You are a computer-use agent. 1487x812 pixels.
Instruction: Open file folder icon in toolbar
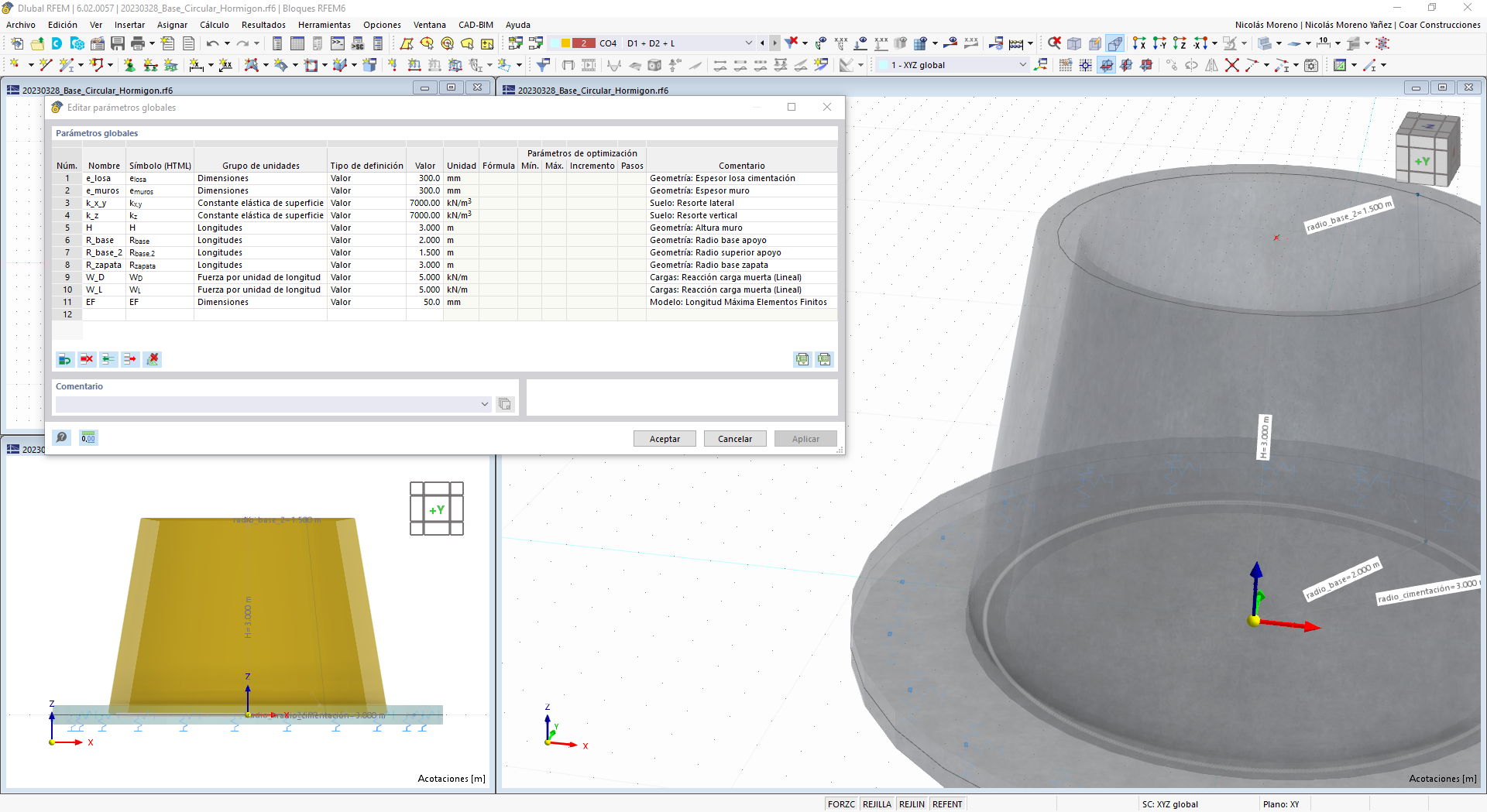point(37,43)
